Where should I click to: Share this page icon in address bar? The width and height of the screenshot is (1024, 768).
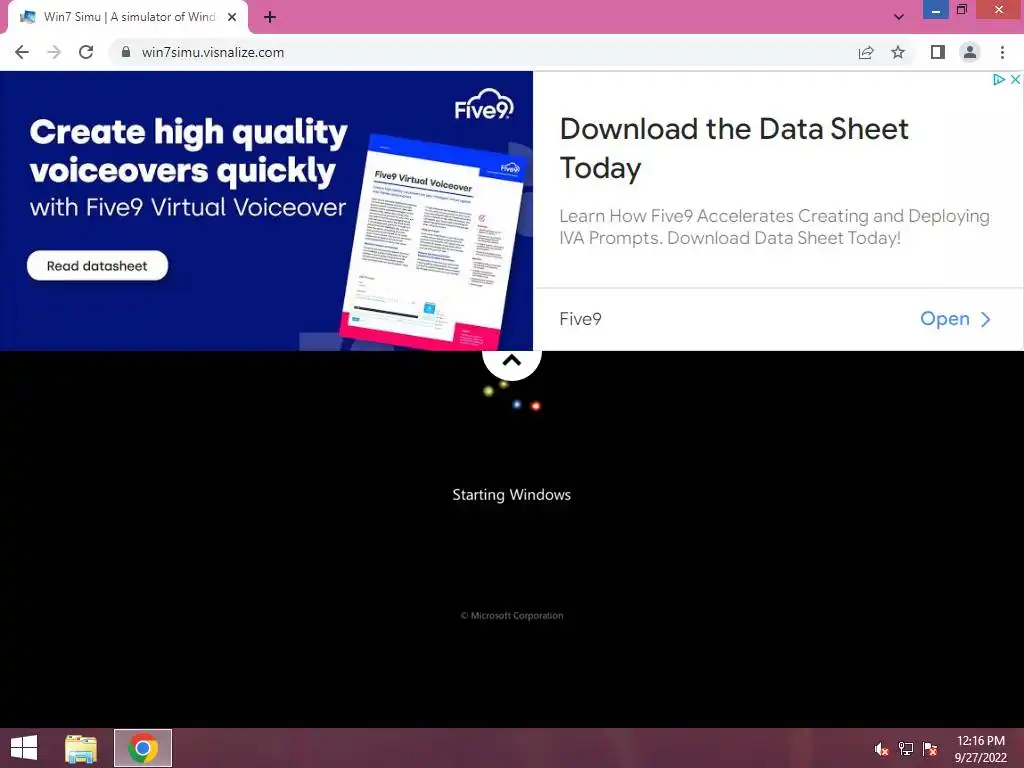pyautogui.click(x=866, y=52)
